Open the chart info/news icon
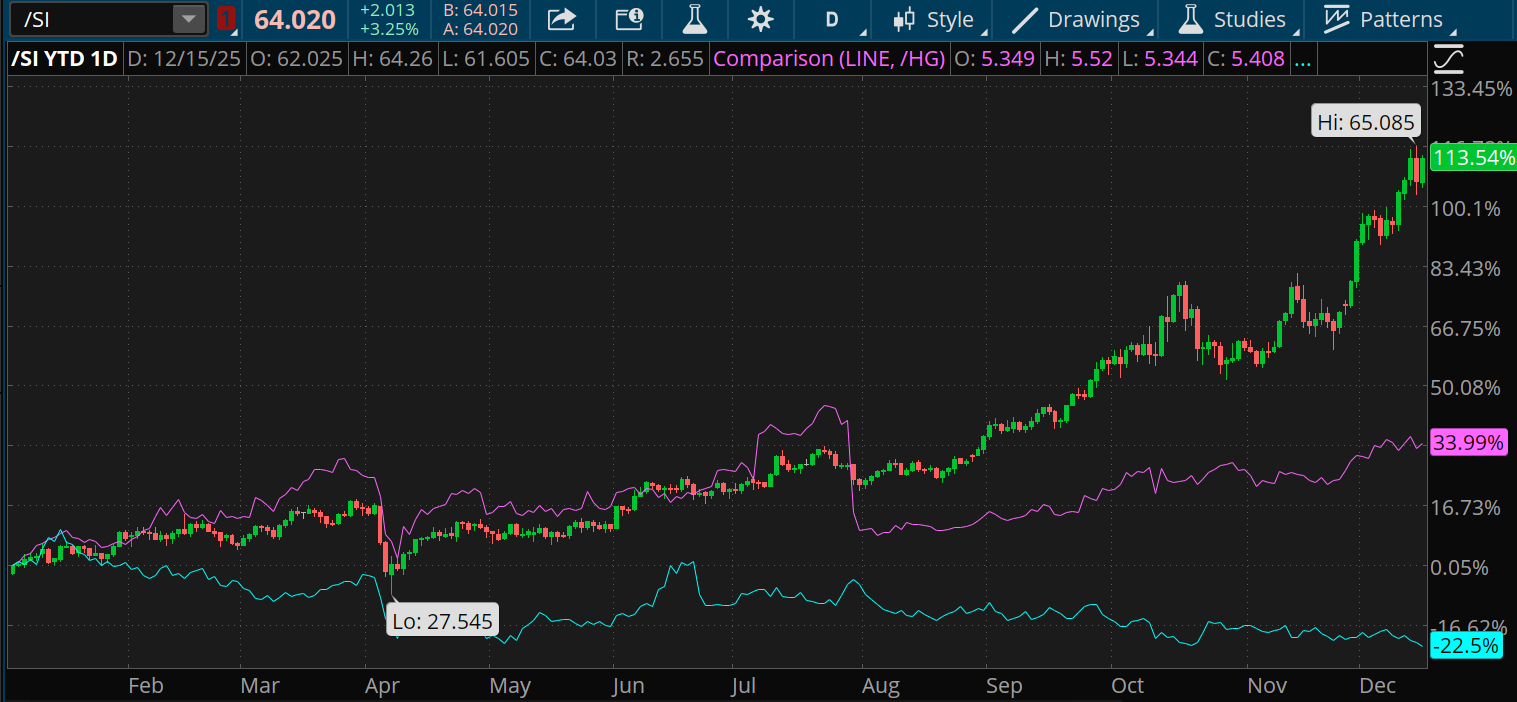 coord(628,19)
